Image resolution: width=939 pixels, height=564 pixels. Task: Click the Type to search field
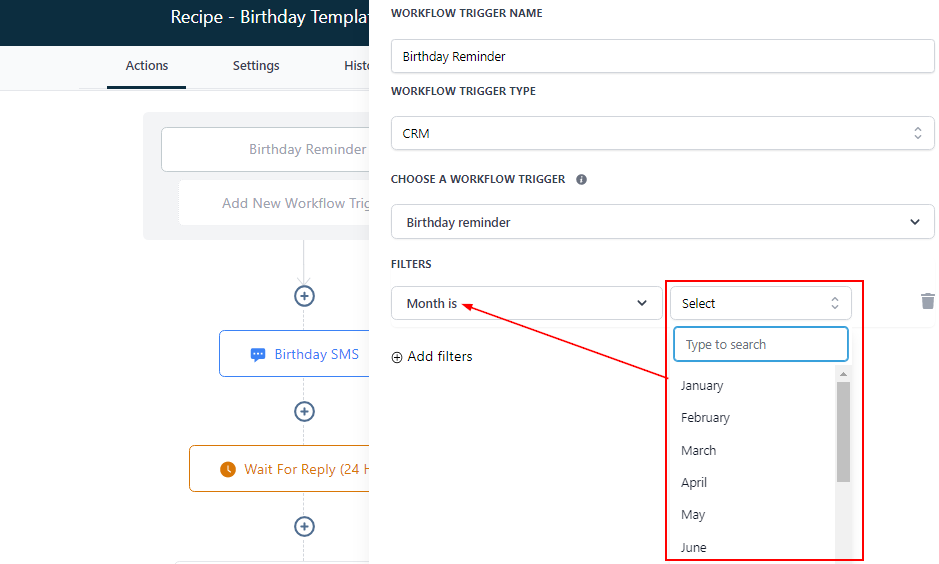point(760,344)
